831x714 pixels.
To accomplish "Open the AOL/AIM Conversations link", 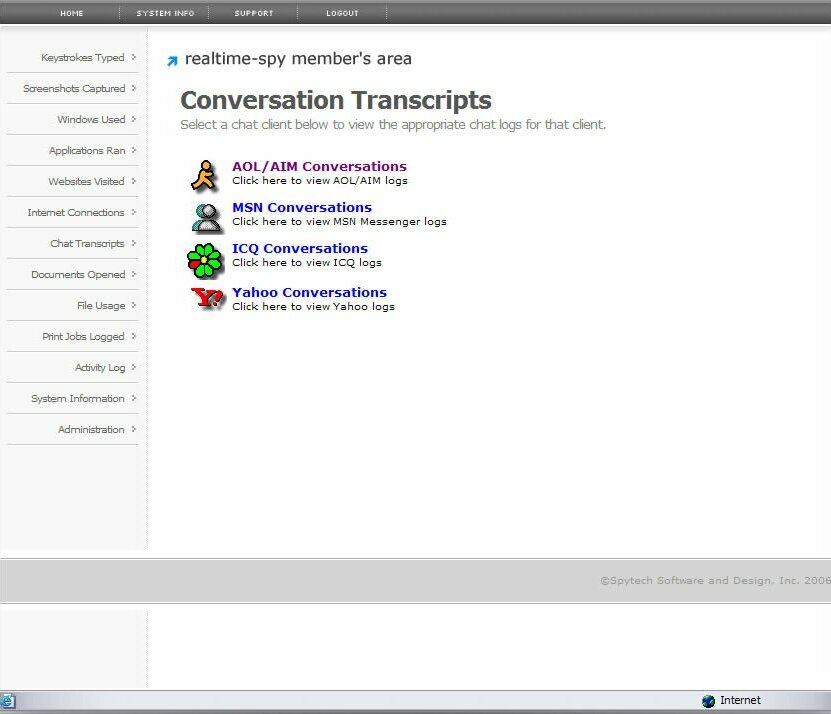I will (319, 166).
